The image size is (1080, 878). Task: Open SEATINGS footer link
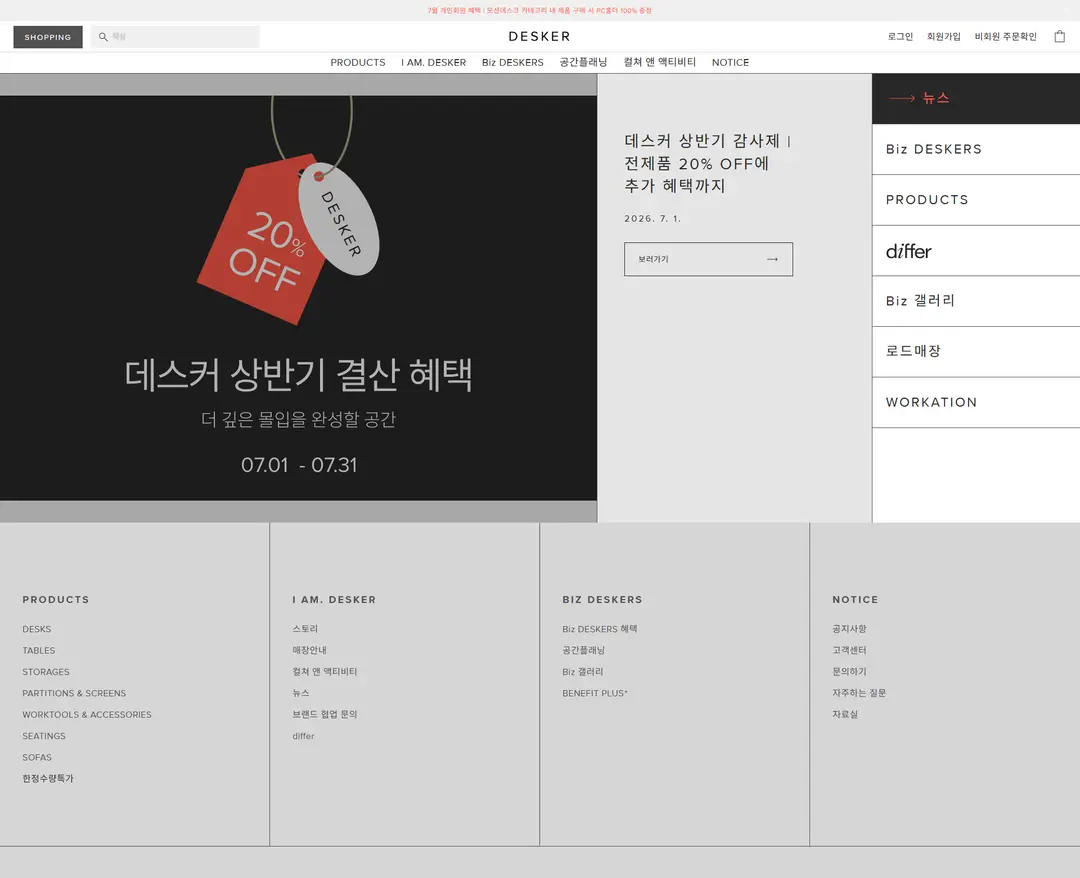pos(43,736)
